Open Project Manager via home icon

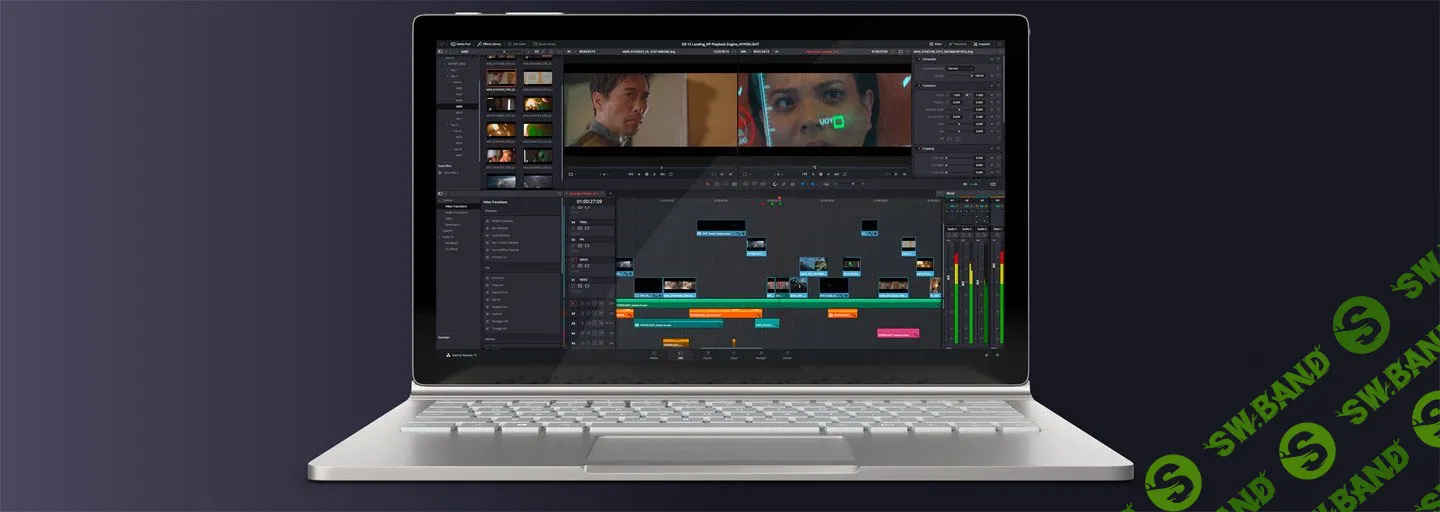pyautogui.click(x=986, y=354)
